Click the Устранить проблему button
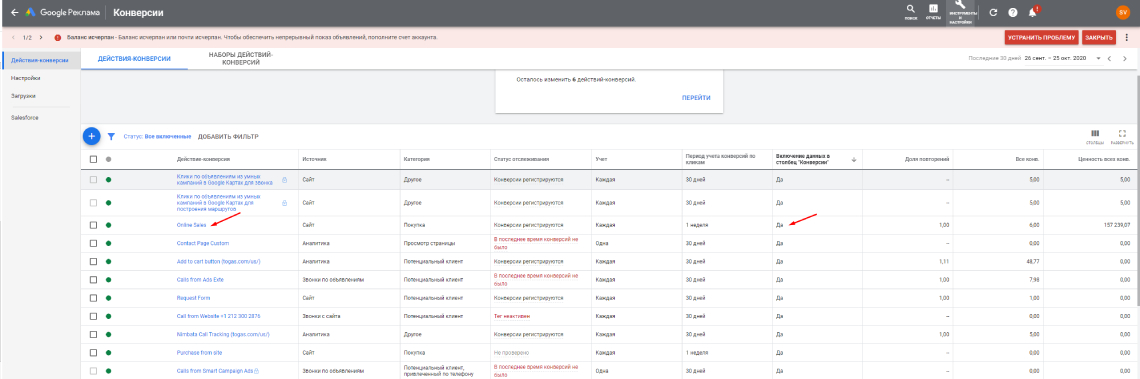This screenshot has height=379, width=1140. 1041,37
